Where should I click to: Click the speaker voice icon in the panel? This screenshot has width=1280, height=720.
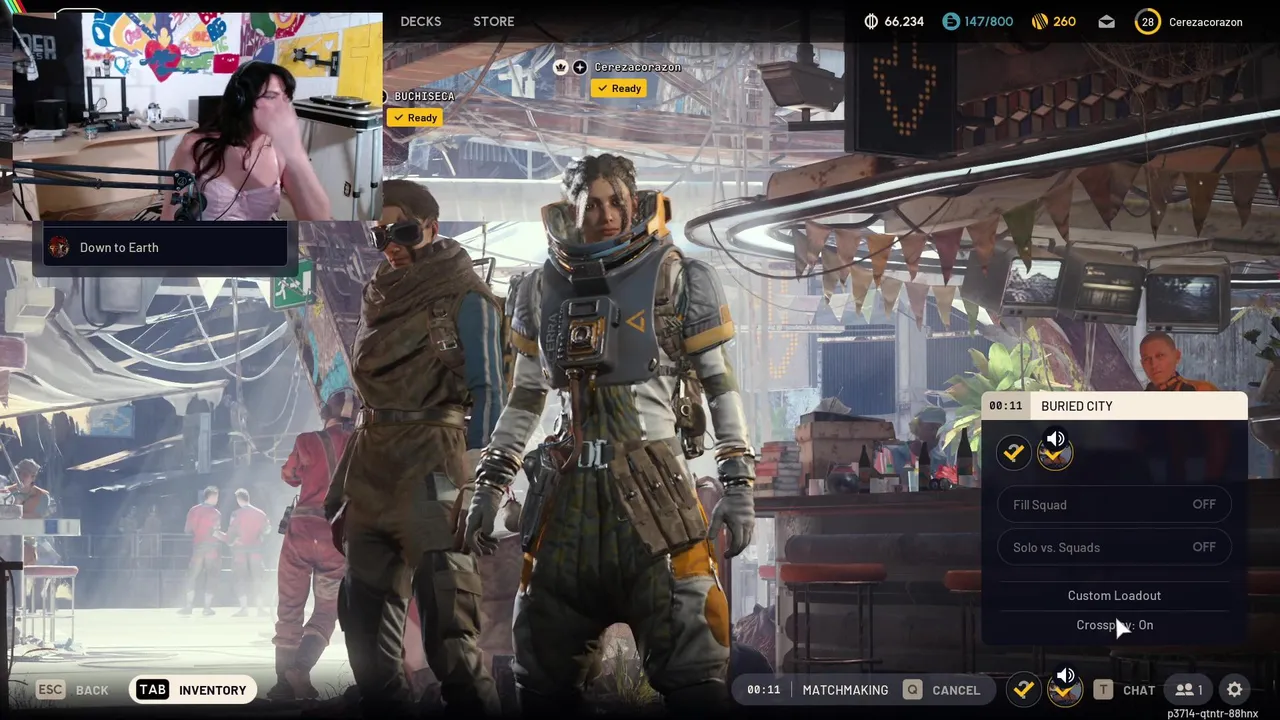(x=1056, y=438)
